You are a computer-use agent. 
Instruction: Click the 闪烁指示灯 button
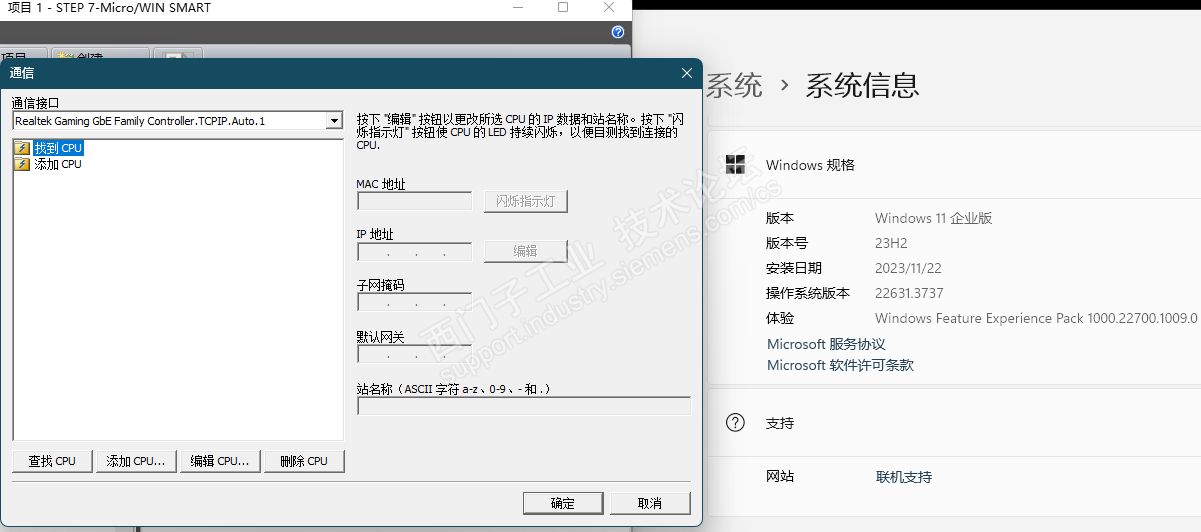tap(526, 201)
